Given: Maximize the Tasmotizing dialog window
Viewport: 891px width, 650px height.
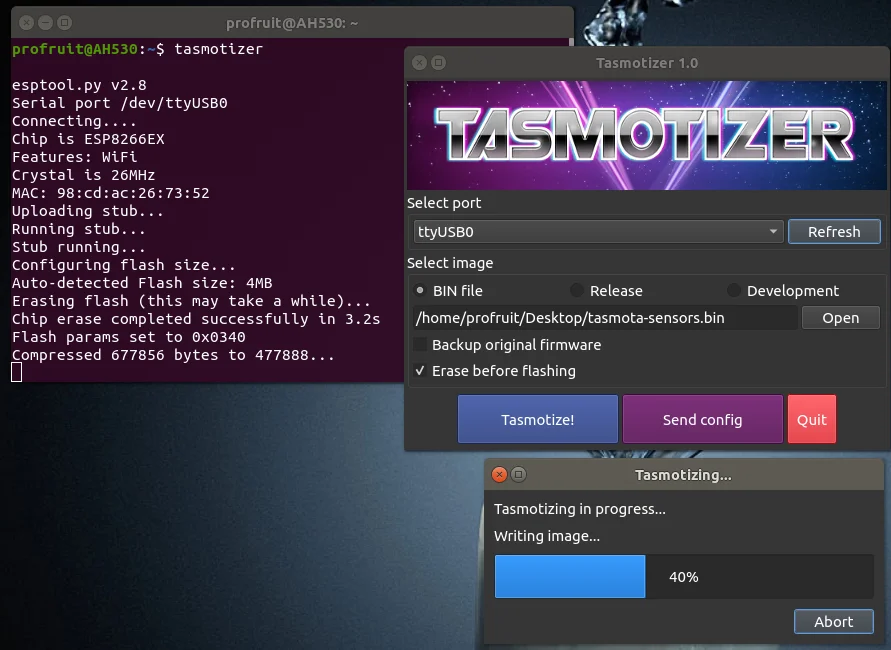Looking at the screenshot, I should coord(518,474).
